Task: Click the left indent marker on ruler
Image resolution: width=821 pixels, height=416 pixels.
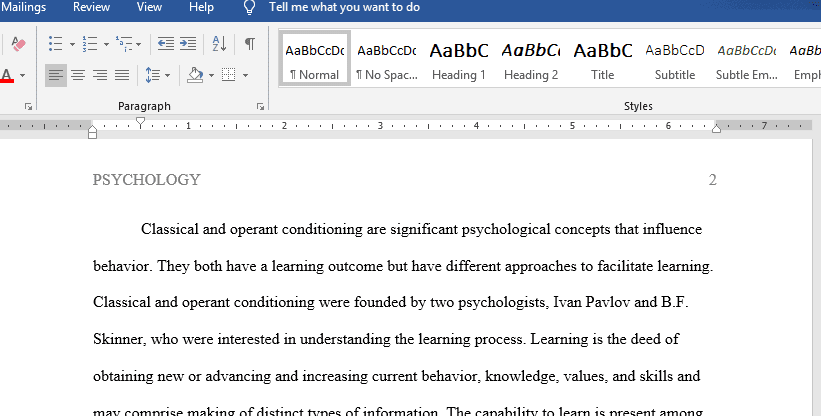Action: pyautogui.click(x=92, y=132)
